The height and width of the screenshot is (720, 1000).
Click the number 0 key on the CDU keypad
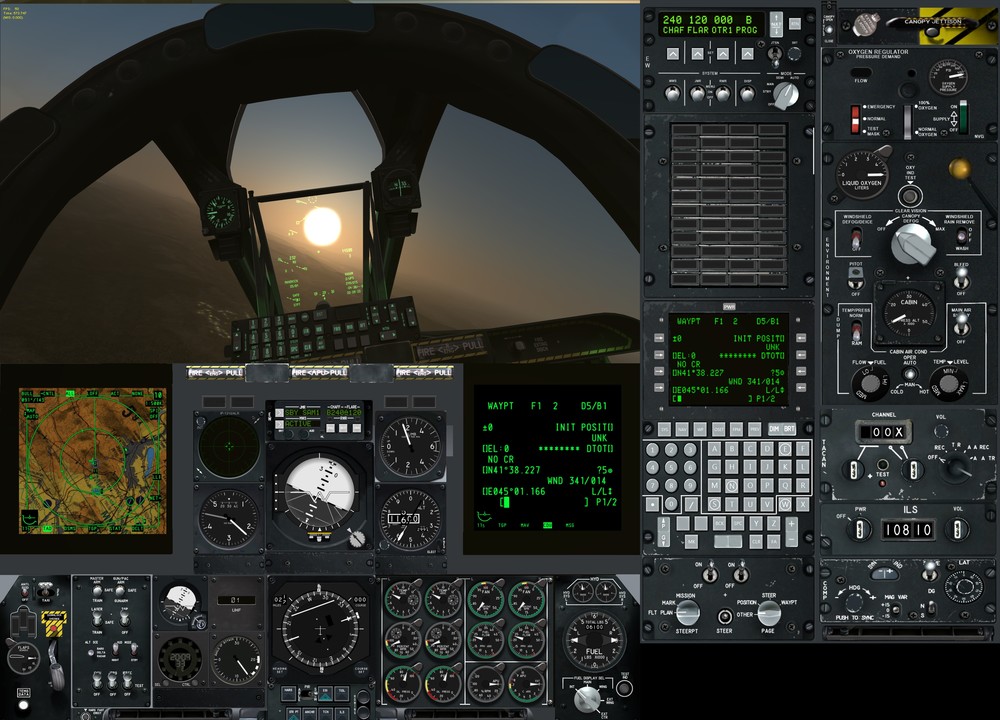point(671,504)
